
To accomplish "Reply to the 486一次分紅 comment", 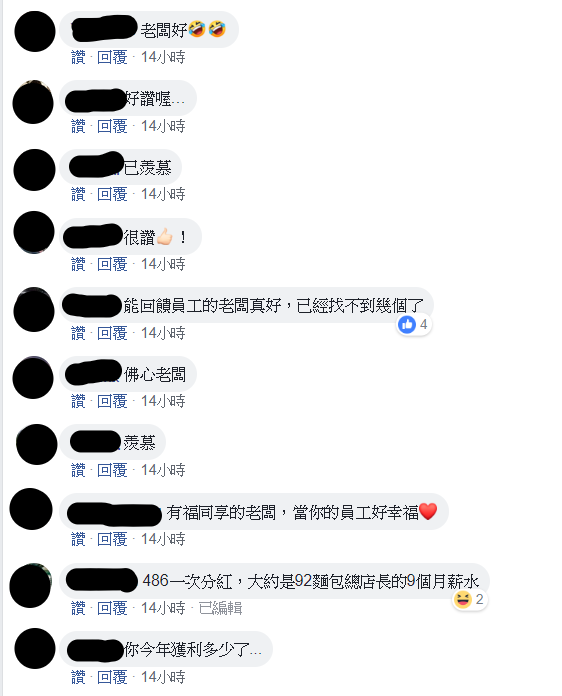I will (112, 609).
